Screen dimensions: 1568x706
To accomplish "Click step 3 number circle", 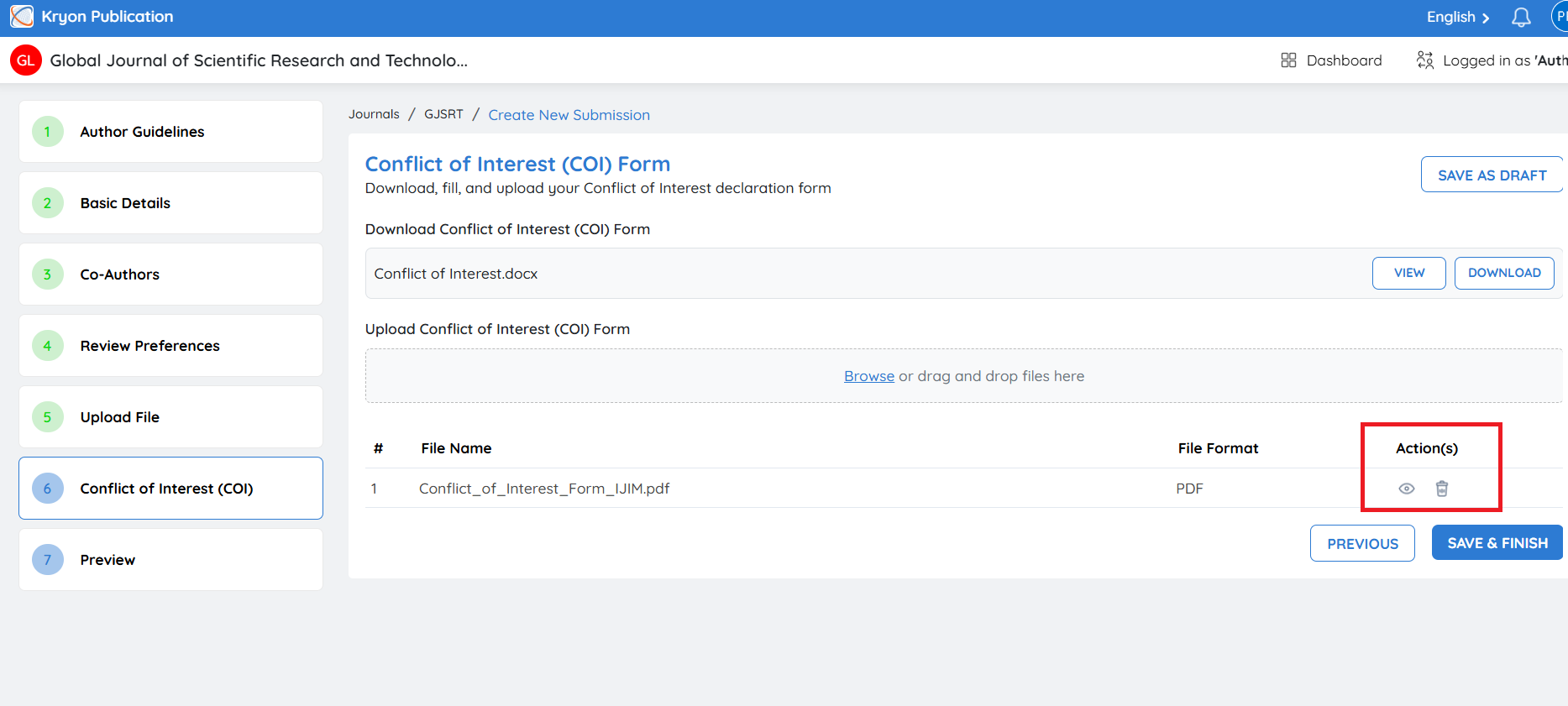I will [48, 275].
